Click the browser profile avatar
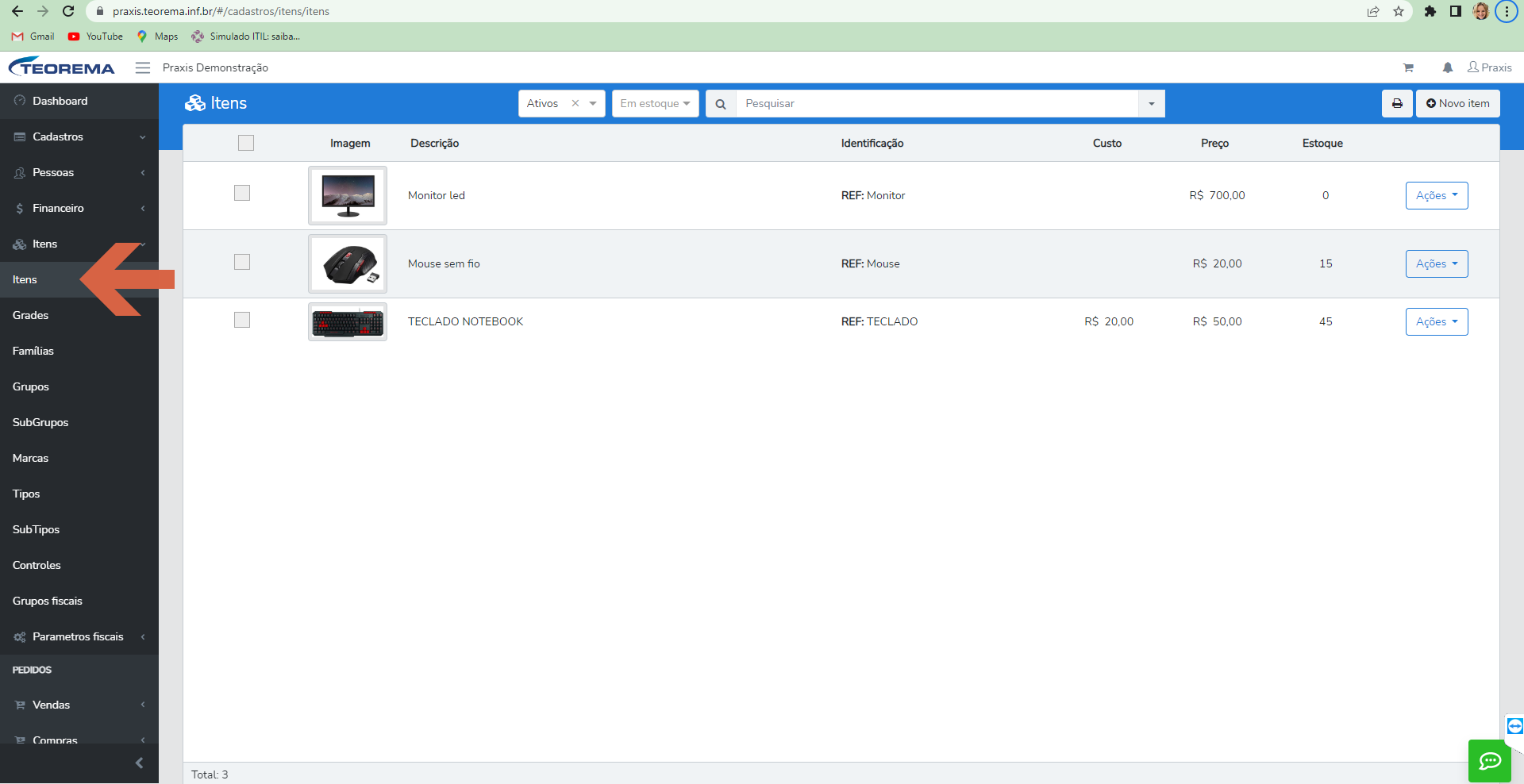The image size is (1524, 784). (x=1481, y=11)
